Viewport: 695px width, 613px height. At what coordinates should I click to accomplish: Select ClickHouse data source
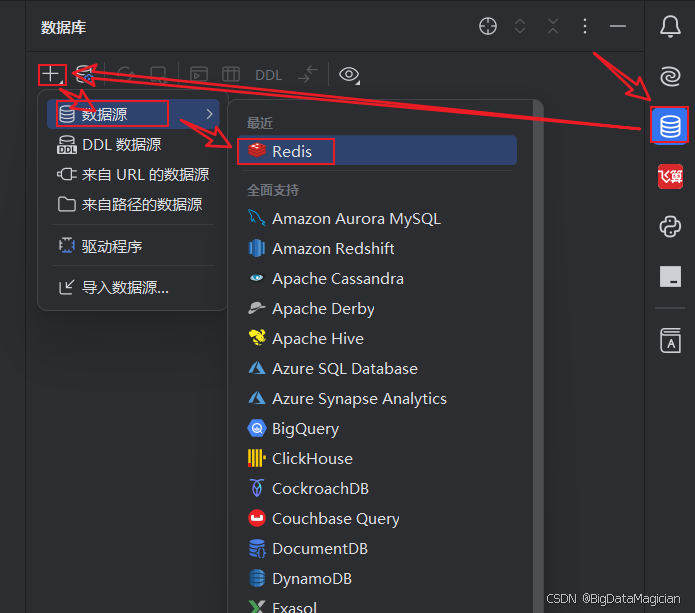pyautogui.click(x=377, y=459)
